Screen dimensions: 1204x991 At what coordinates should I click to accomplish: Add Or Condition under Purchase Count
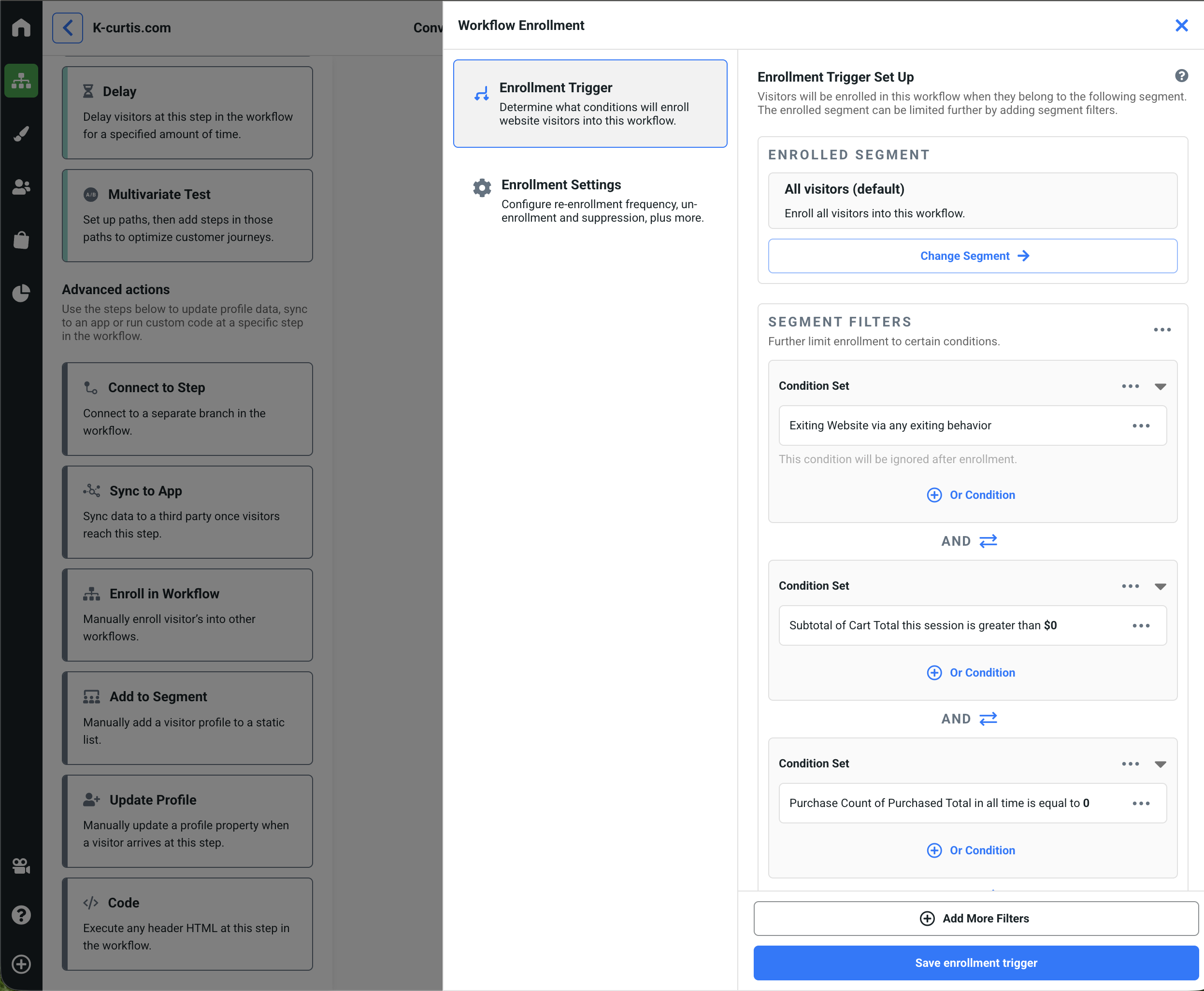pos(970,849)
